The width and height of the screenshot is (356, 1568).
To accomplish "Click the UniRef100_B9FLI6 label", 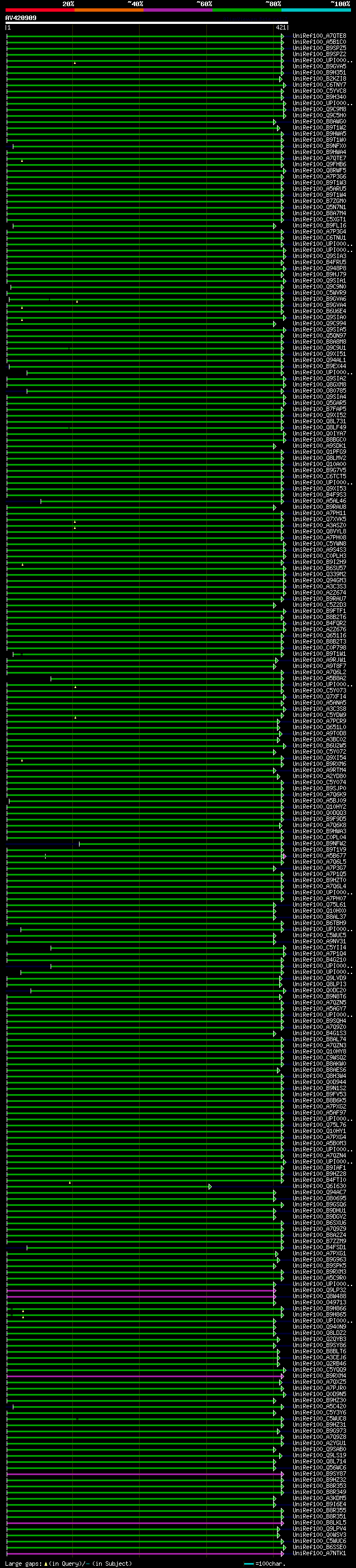I will [319, 226].
